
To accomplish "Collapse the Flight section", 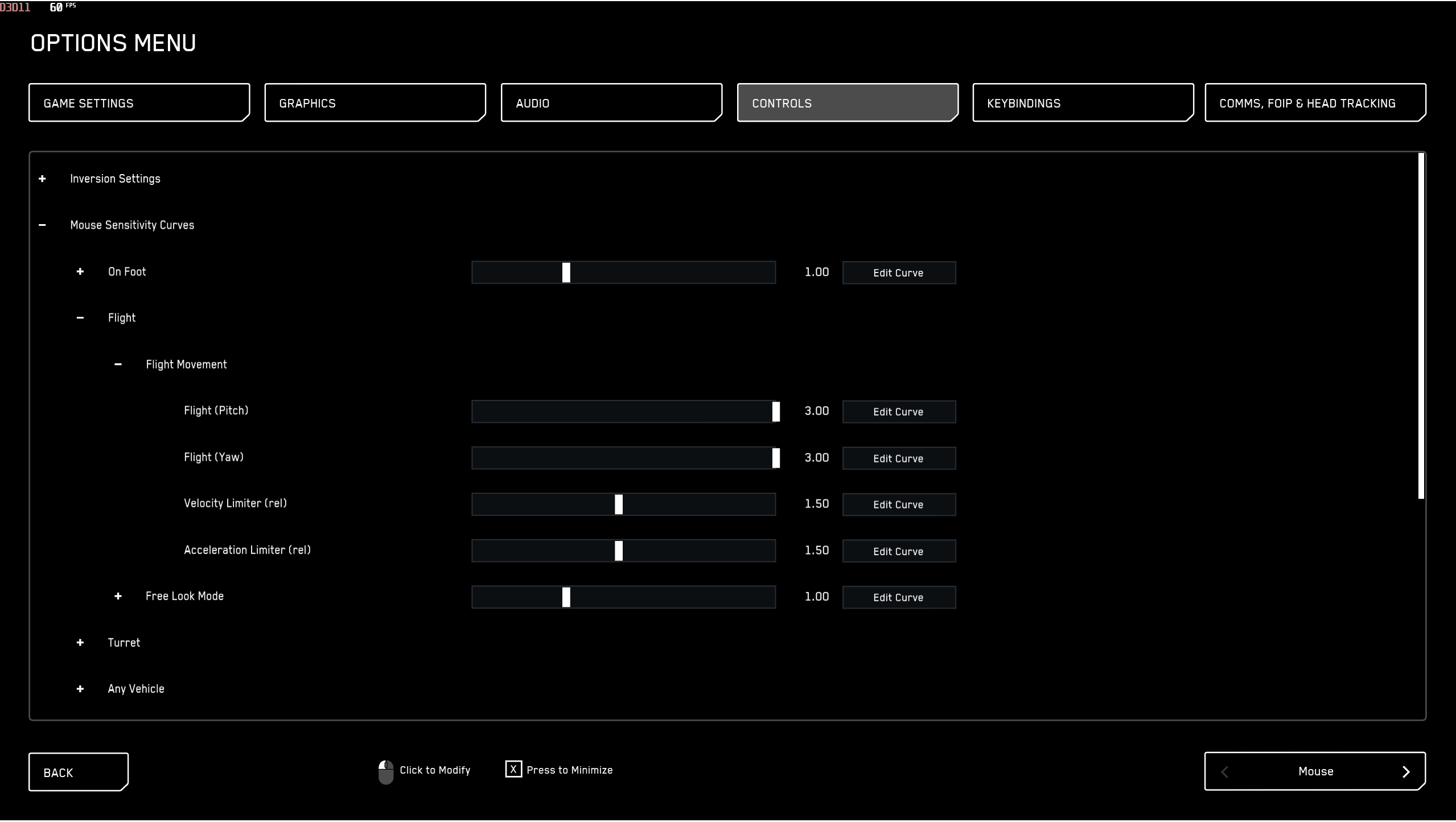I will (x=80, y=317).
